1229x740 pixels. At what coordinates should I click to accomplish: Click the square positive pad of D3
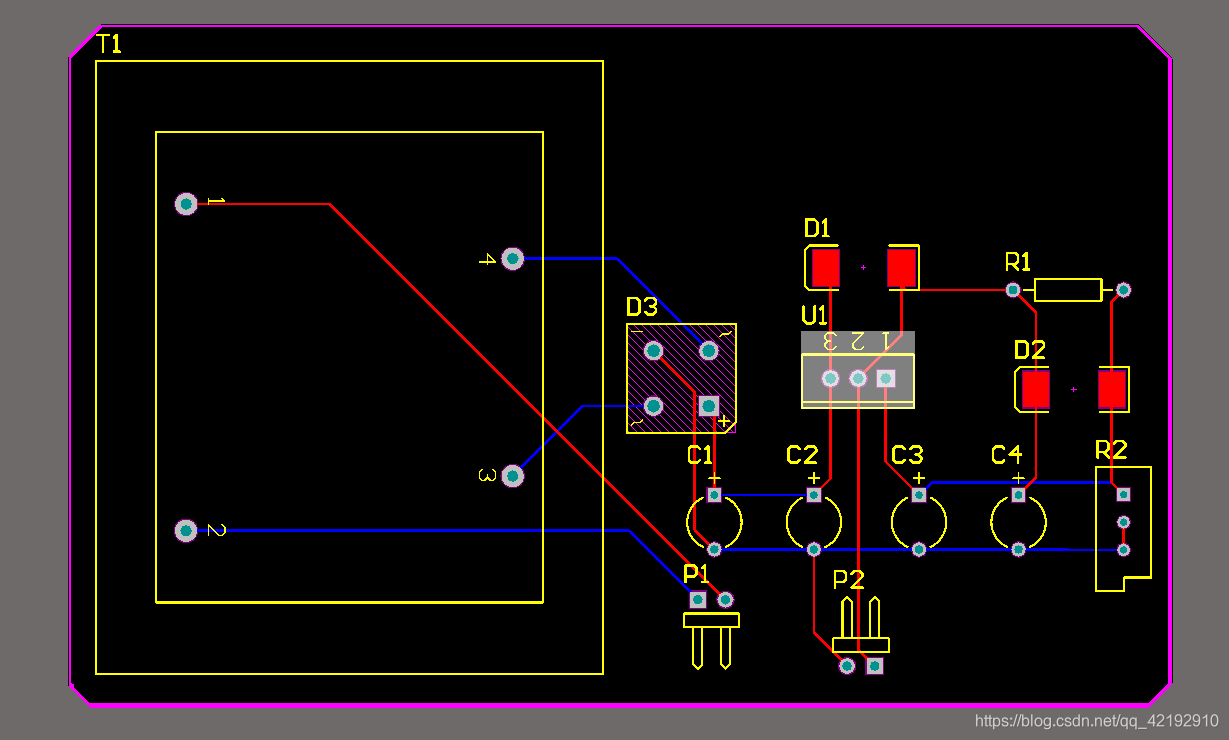(x=708, y=405)
